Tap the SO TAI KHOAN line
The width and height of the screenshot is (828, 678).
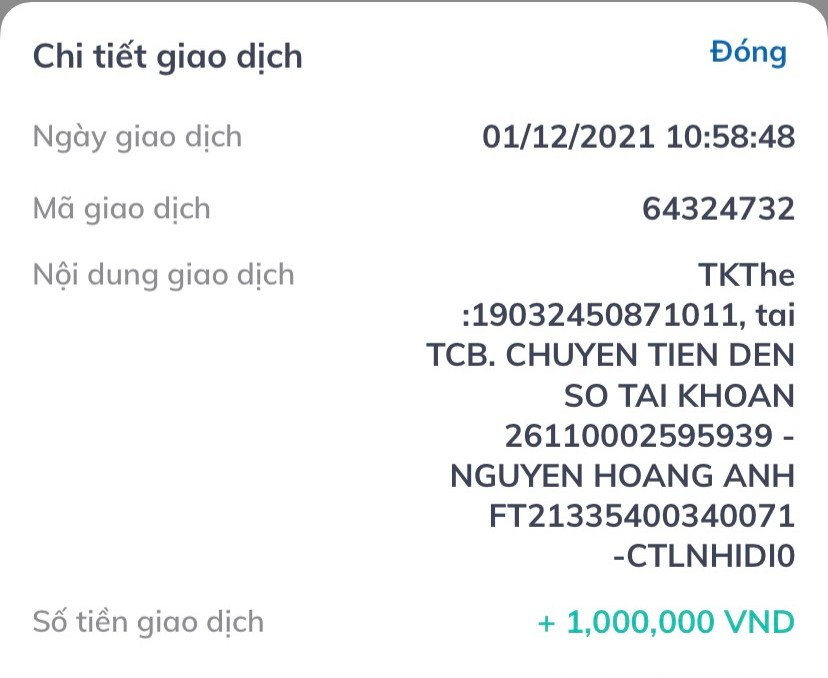[679, 396]
